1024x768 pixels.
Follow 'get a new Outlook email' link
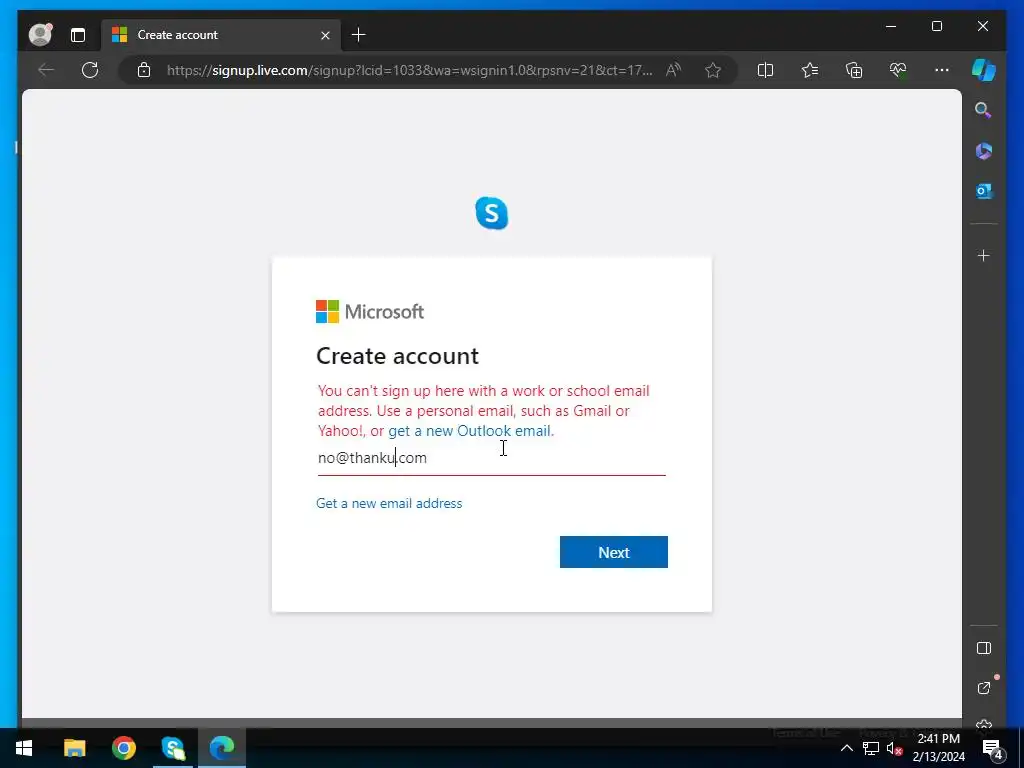click(470, 431)
